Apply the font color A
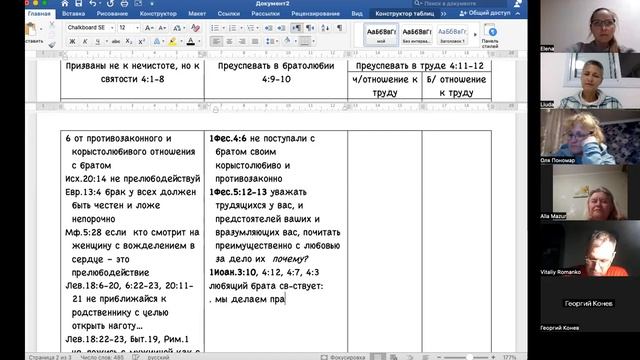The height and width of the screenshot is (360, 640). coord(190,41)
